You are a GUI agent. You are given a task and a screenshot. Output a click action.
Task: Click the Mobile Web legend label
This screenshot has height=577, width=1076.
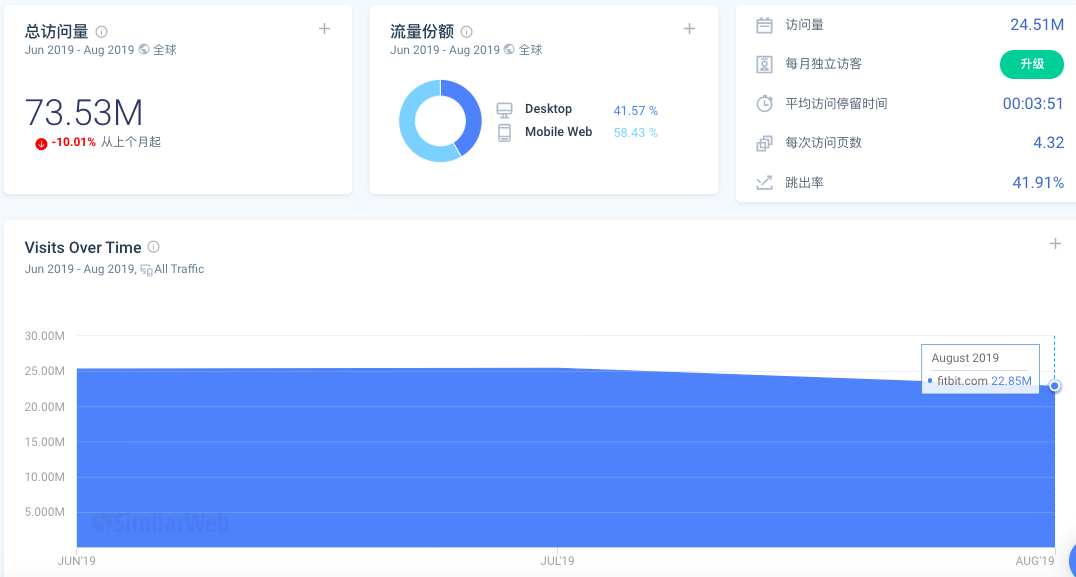[x=559, y=132]
